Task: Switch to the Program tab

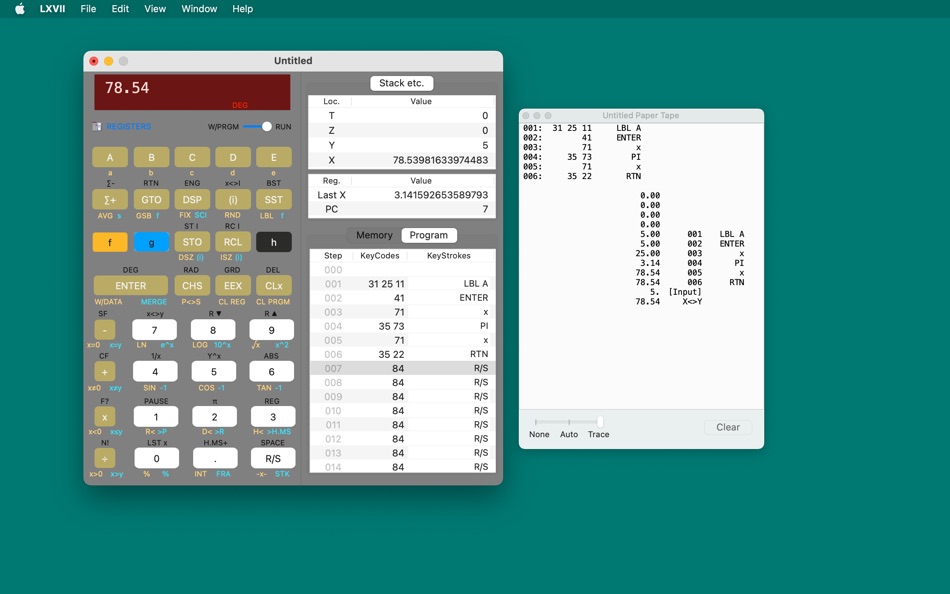Action: point(429,235)
